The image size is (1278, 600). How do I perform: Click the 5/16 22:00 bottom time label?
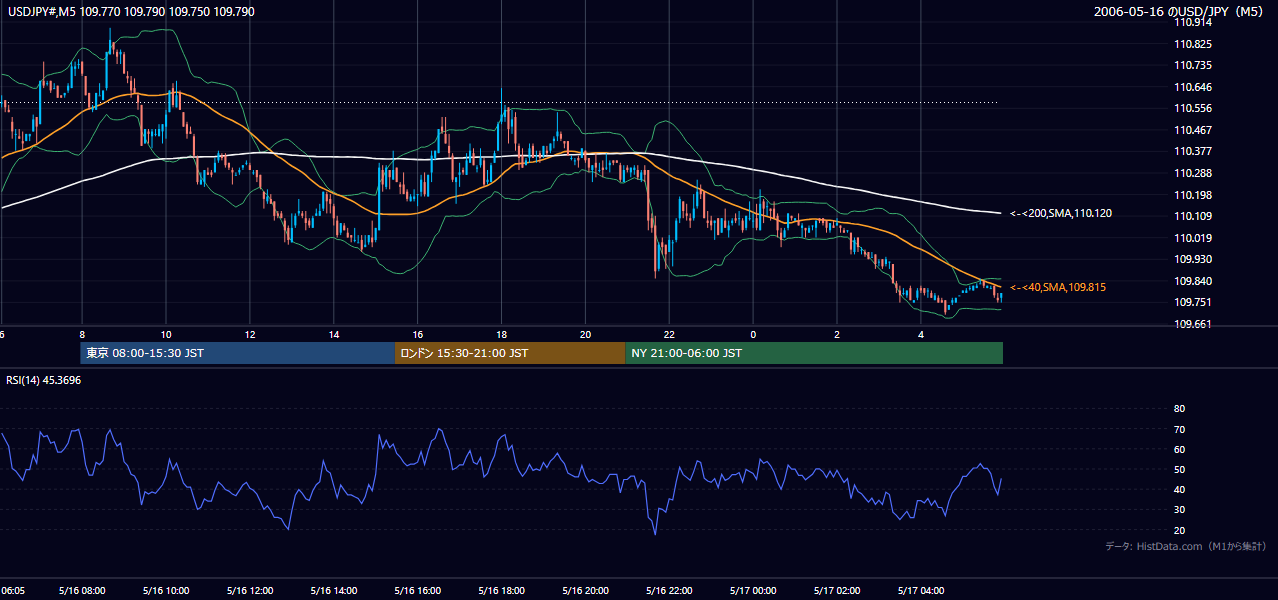tap(670, 590)
